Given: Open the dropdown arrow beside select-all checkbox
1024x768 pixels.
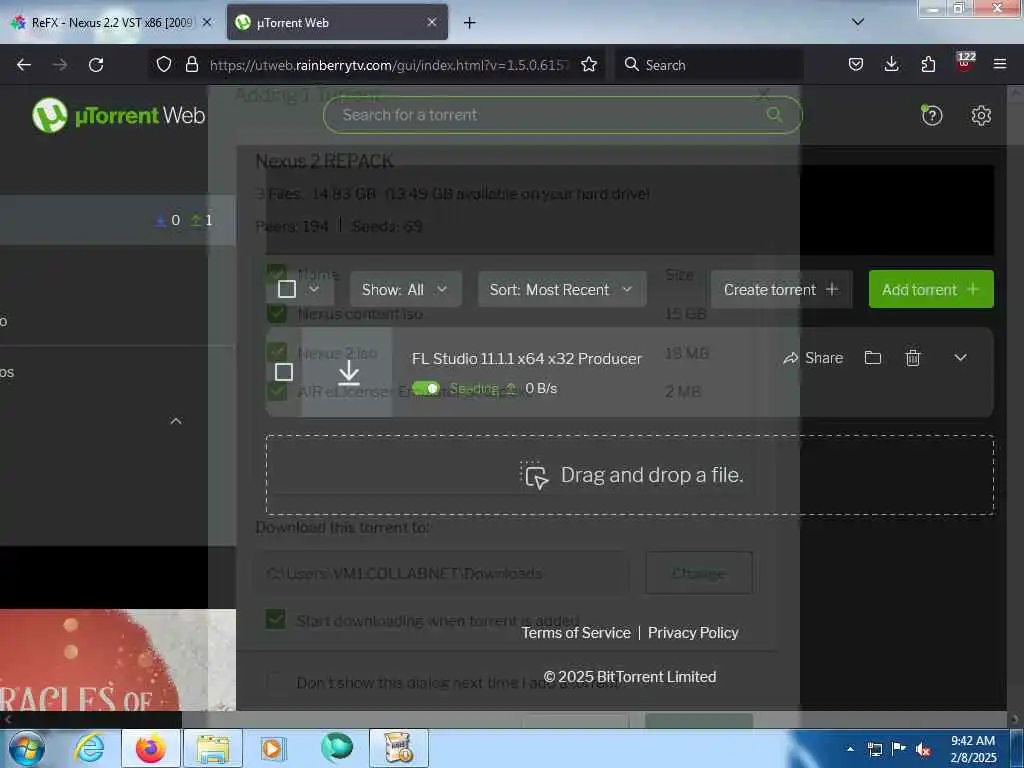Looking at the screenshot, I should coord(314,289).
